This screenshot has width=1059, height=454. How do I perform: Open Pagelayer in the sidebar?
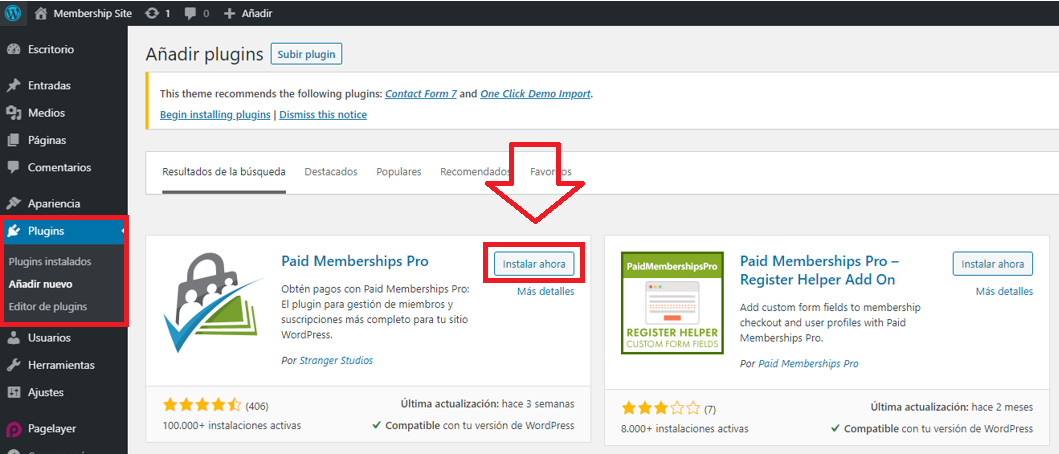tap(52, 429)
